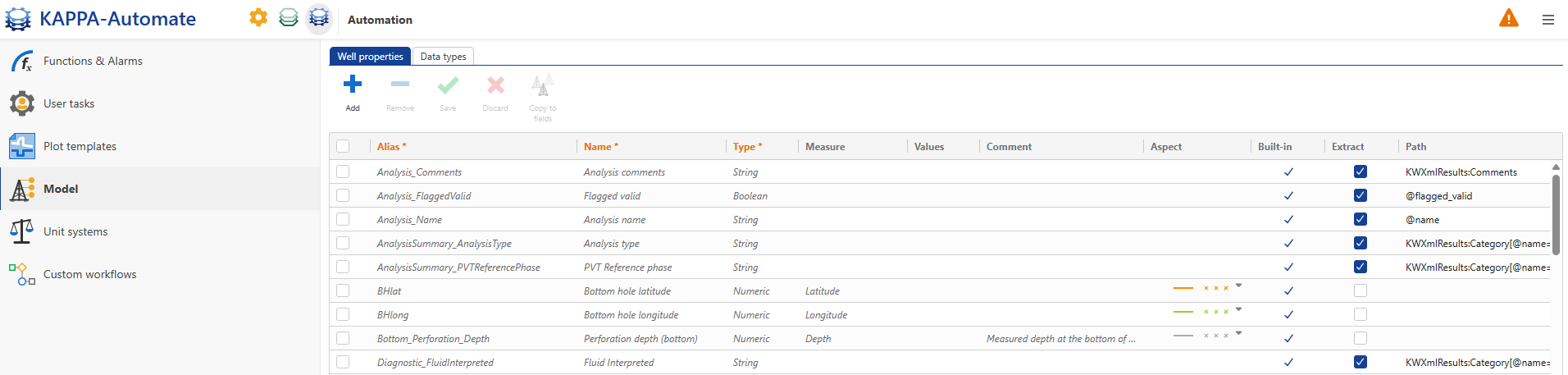Expand Bottom_Perforation_Depth aspect dropdown
This screenshot has height=375, width=1568.
[1238, 333]
